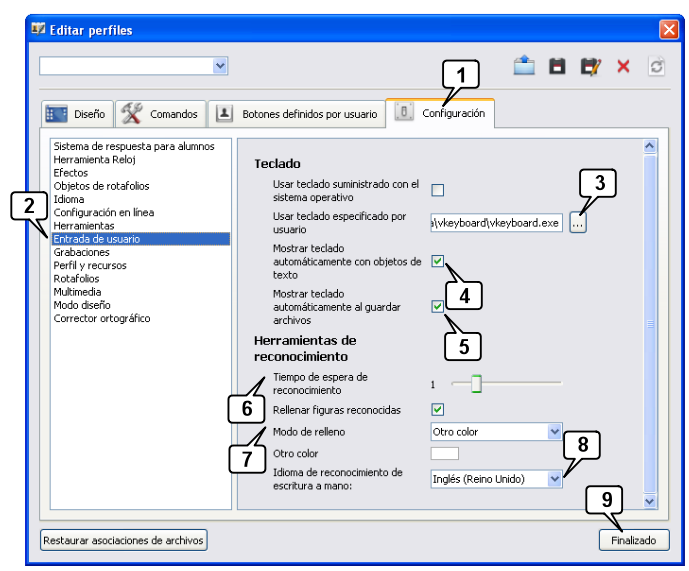Click the browse button next to keyboard path

(x=578, y=223)
